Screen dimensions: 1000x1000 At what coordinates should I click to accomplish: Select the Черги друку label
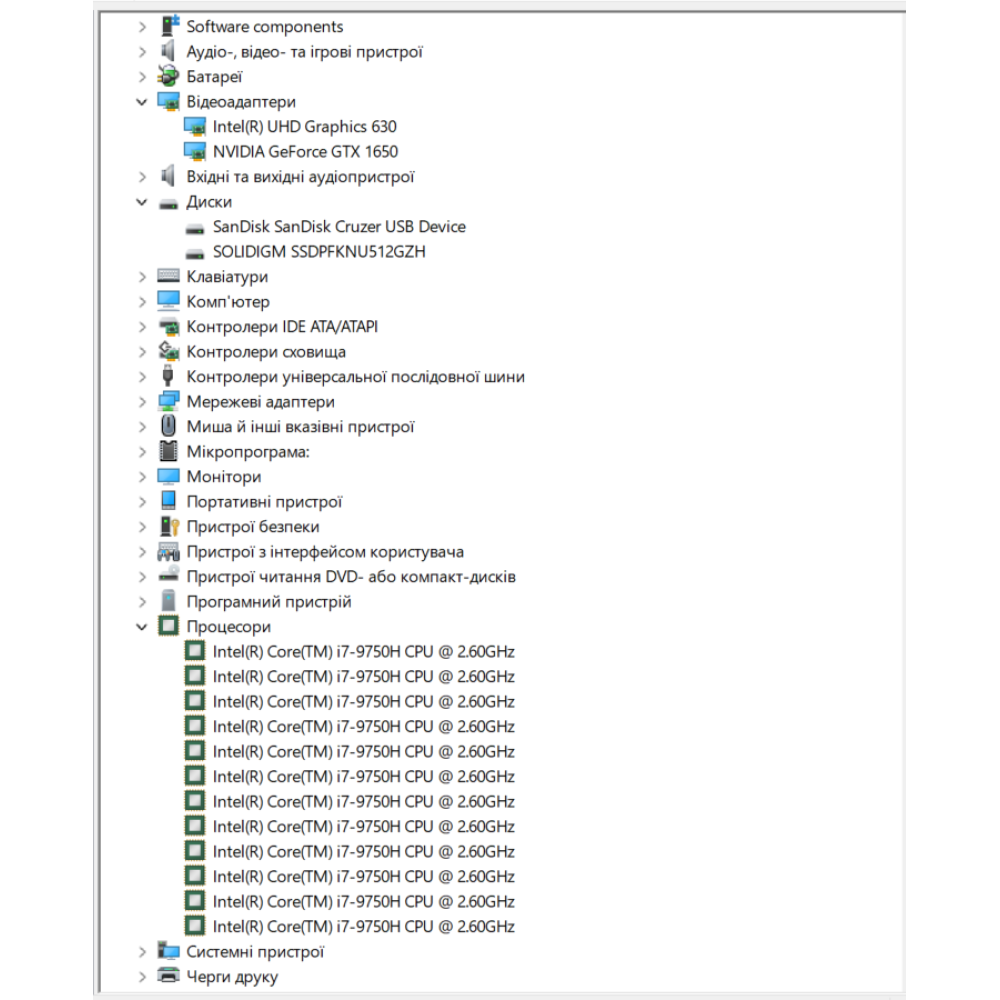(232, 976)
